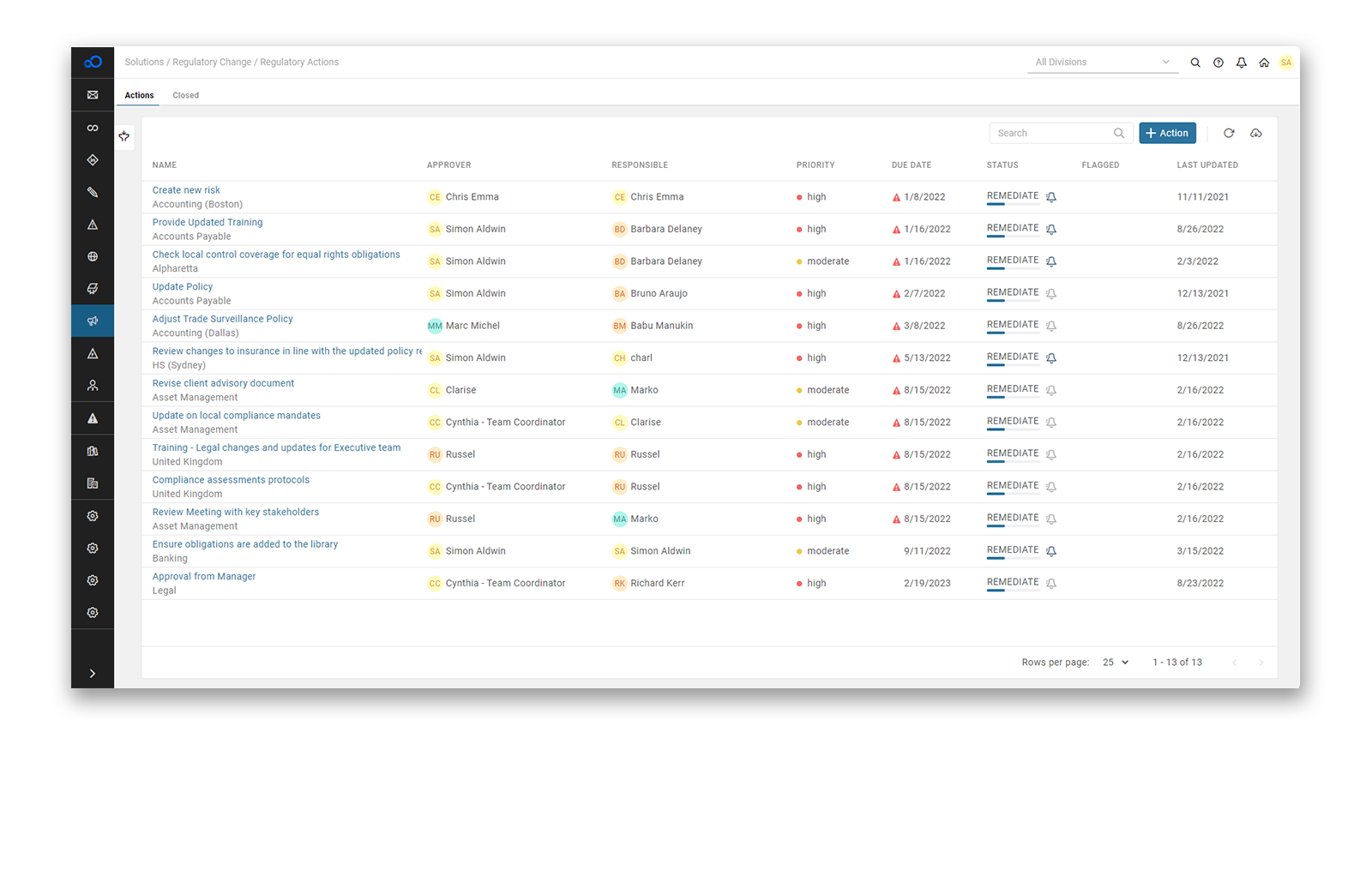The image size is (1372, 876).
Task: Toggle reminder bell for Create new risk
Action: [1051, 197]
